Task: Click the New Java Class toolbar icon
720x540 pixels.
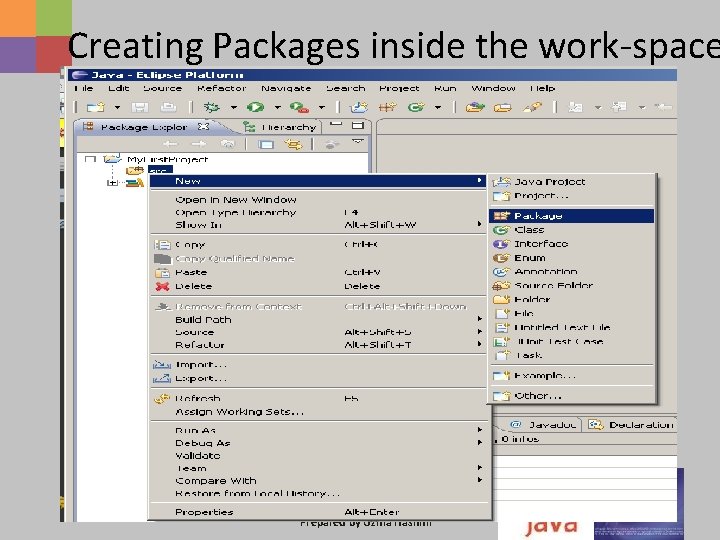Action: point(416,107)
